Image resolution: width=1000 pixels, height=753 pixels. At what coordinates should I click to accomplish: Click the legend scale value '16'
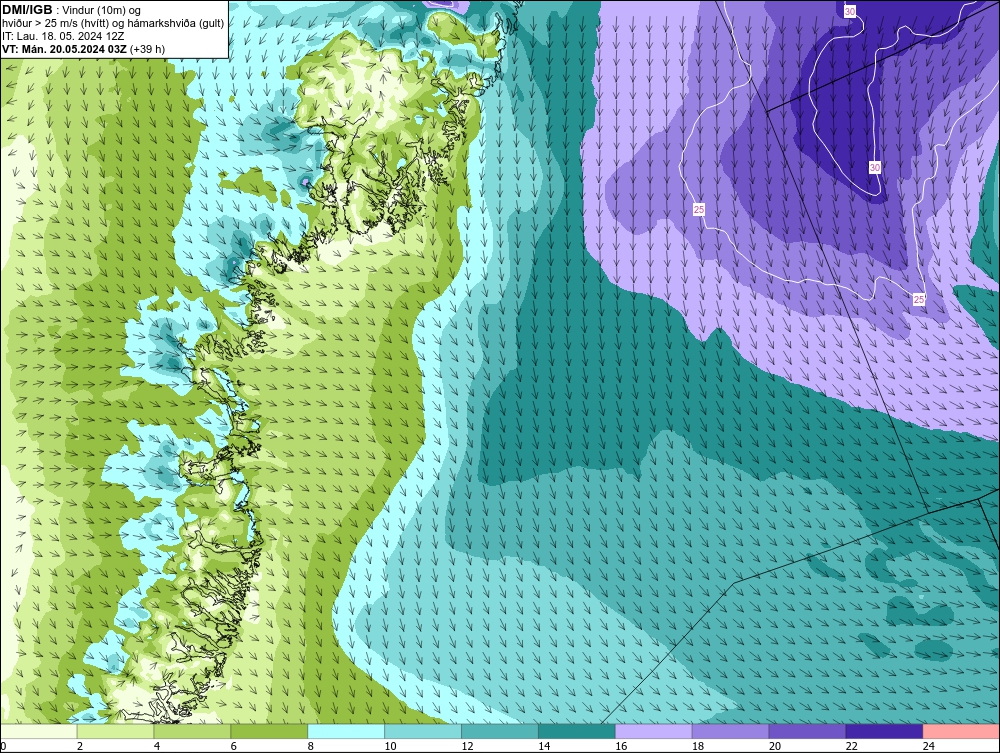pyautogui.click(x=621, y=746)
